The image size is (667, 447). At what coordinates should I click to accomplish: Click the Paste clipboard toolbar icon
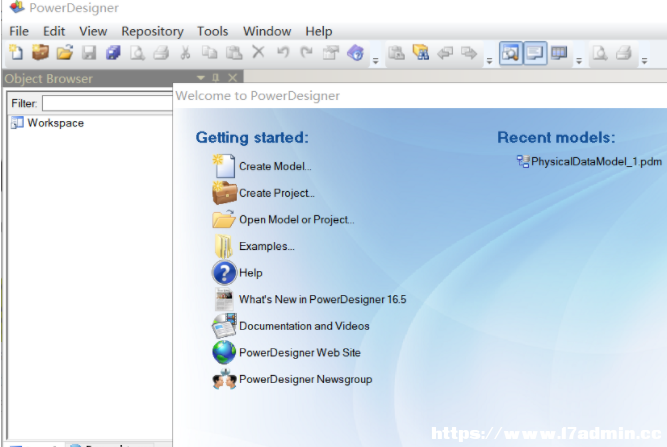234,53
